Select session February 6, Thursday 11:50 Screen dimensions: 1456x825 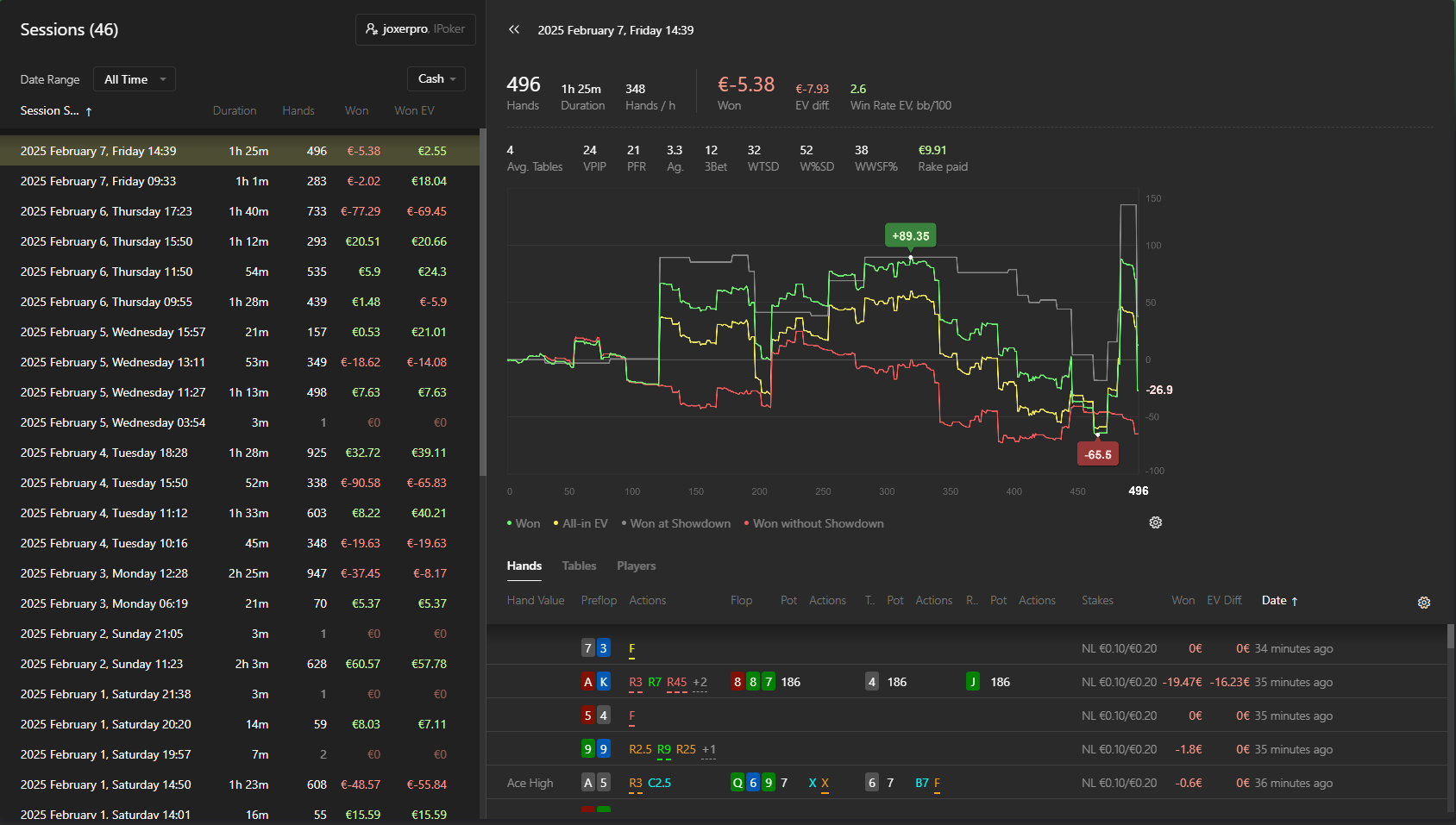tap(239, 272)
